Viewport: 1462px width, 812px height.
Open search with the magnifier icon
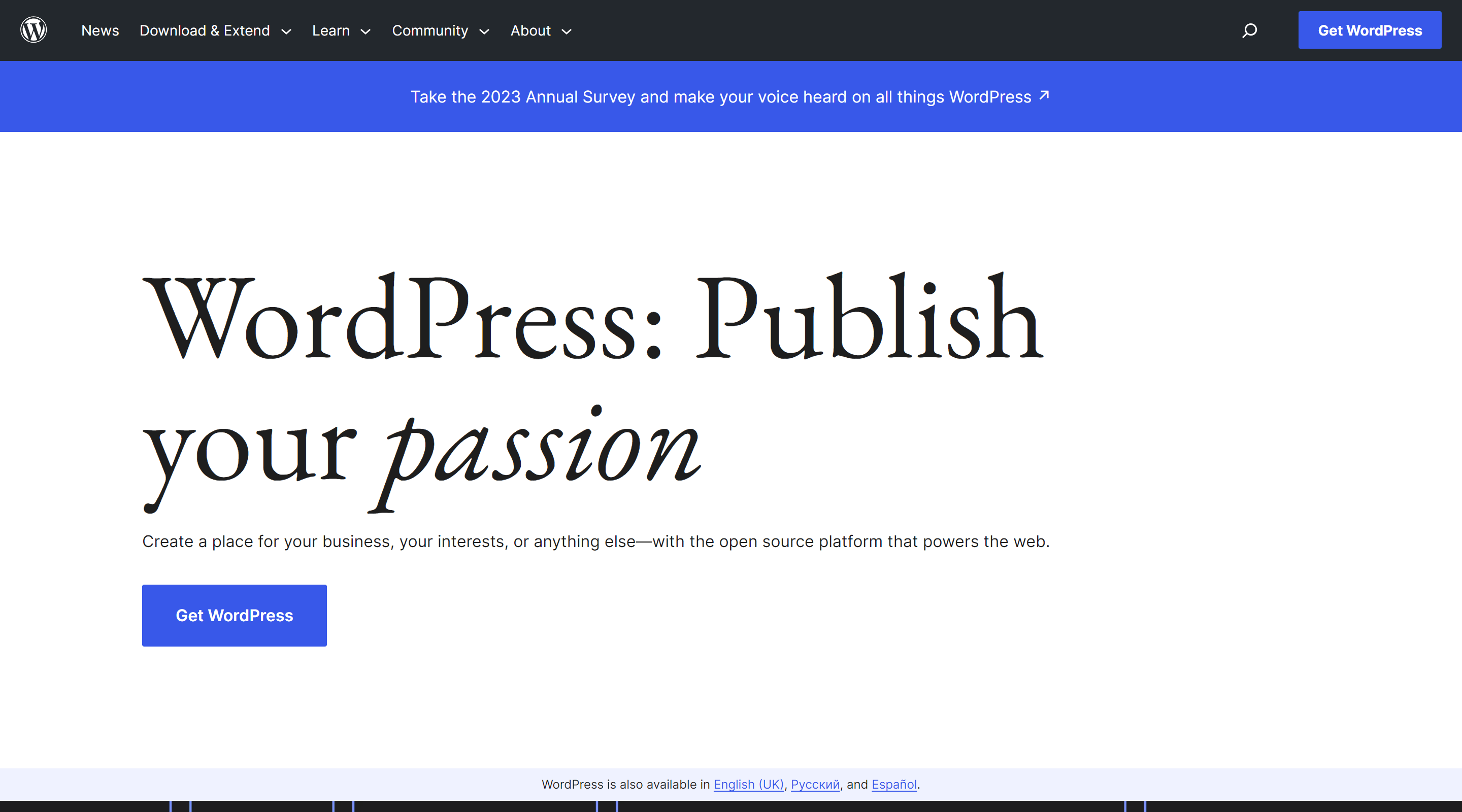point(1249,30)
